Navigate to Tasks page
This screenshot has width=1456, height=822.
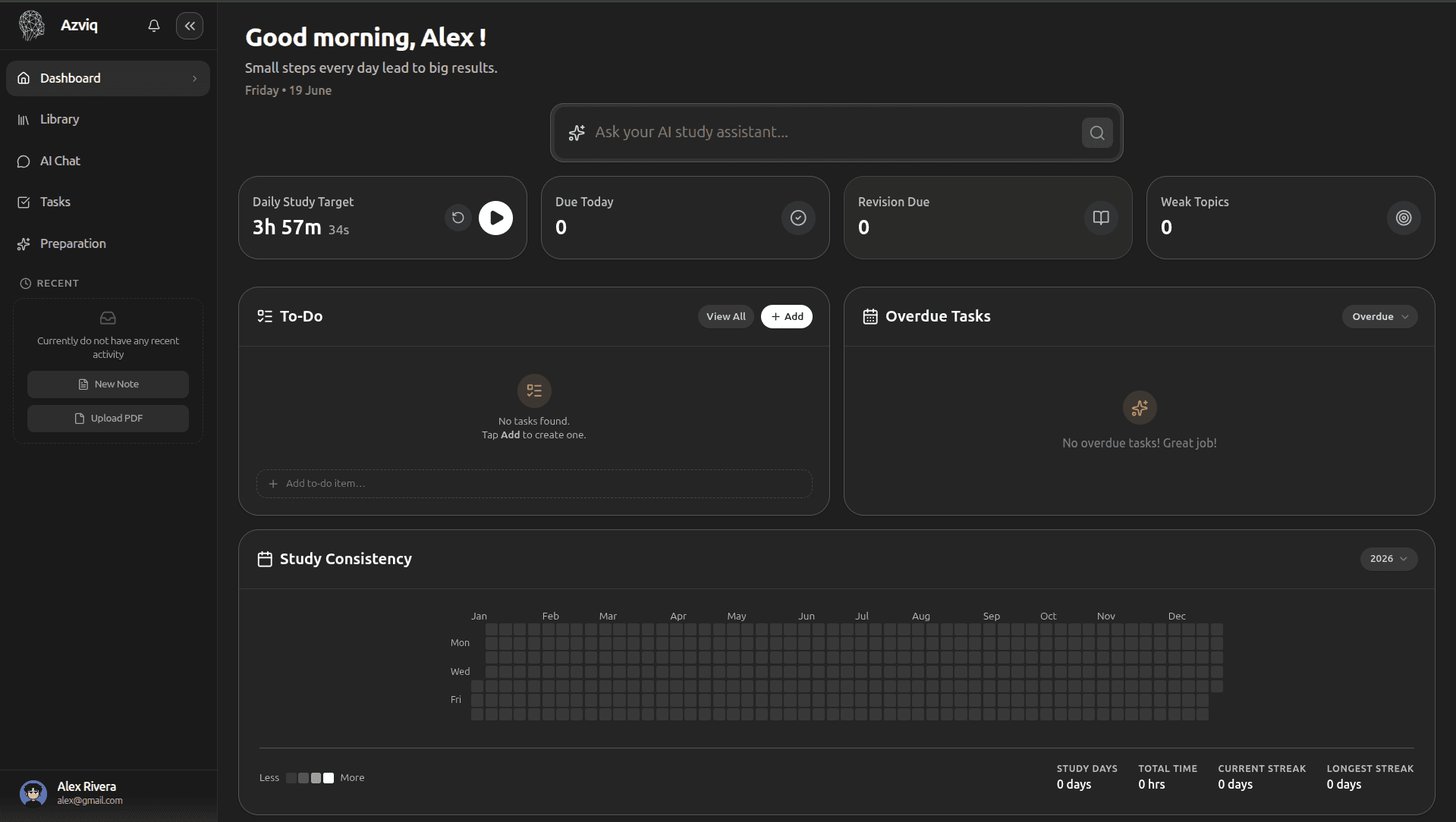108,202
